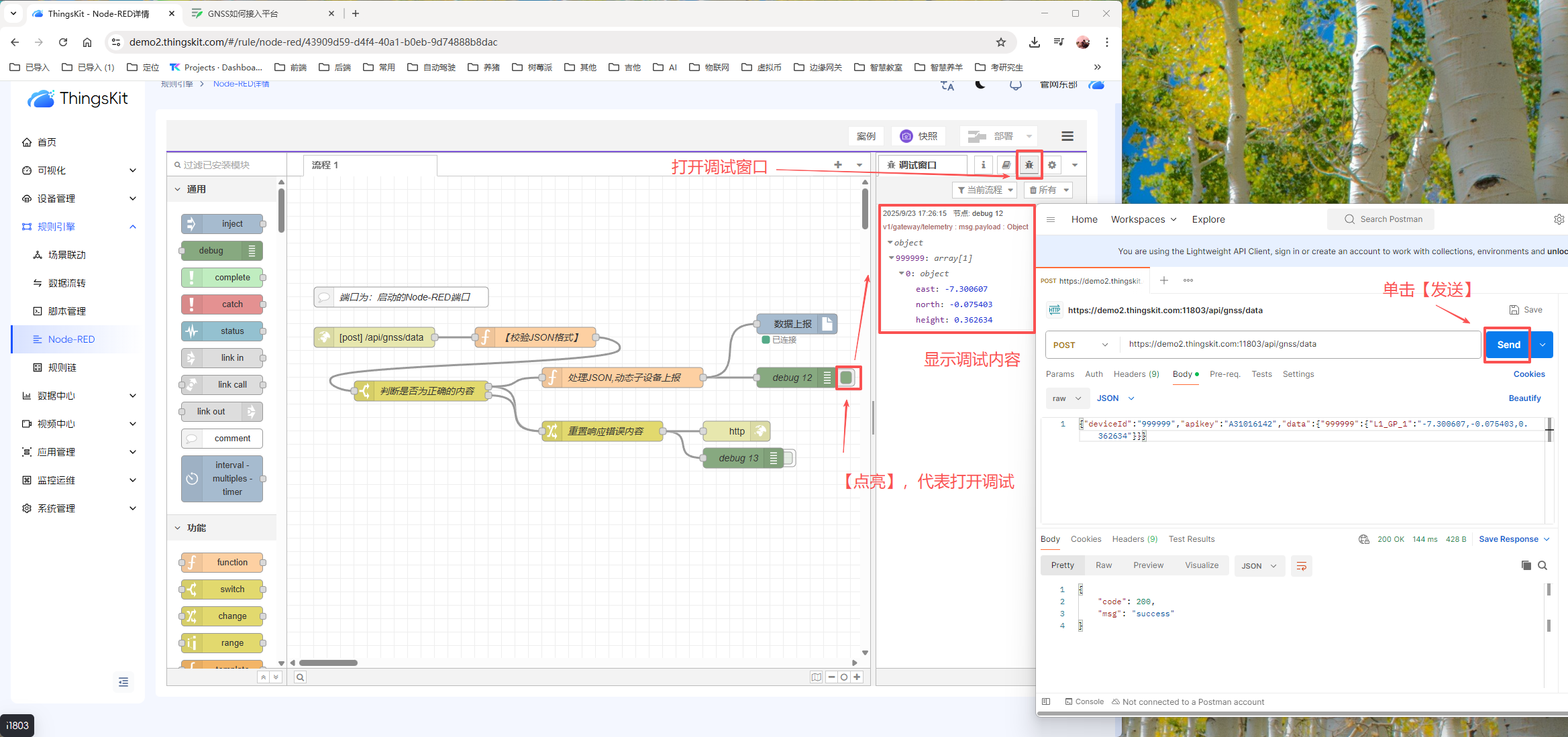Open the info sidebar 'i' icon
Viewport: 1568px width, 737px height.
(x=983, y=165)
